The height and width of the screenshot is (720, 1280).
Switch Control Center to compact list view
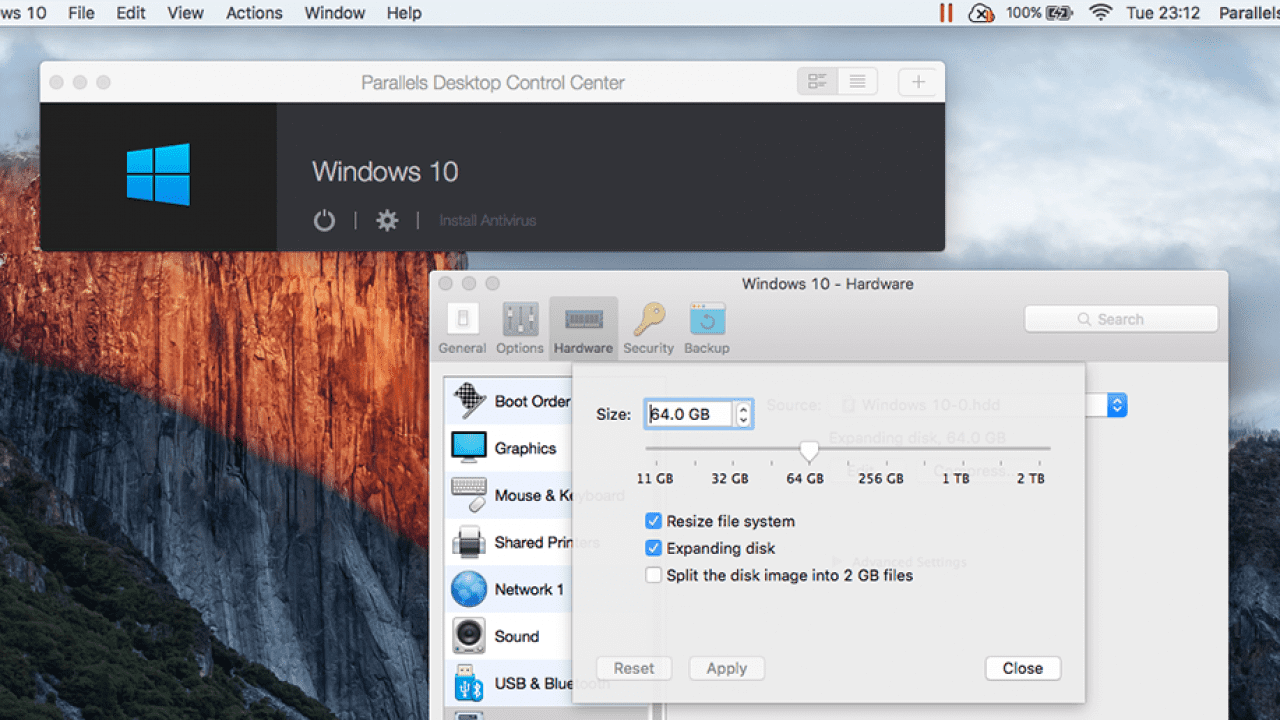(x=858, y=82)
